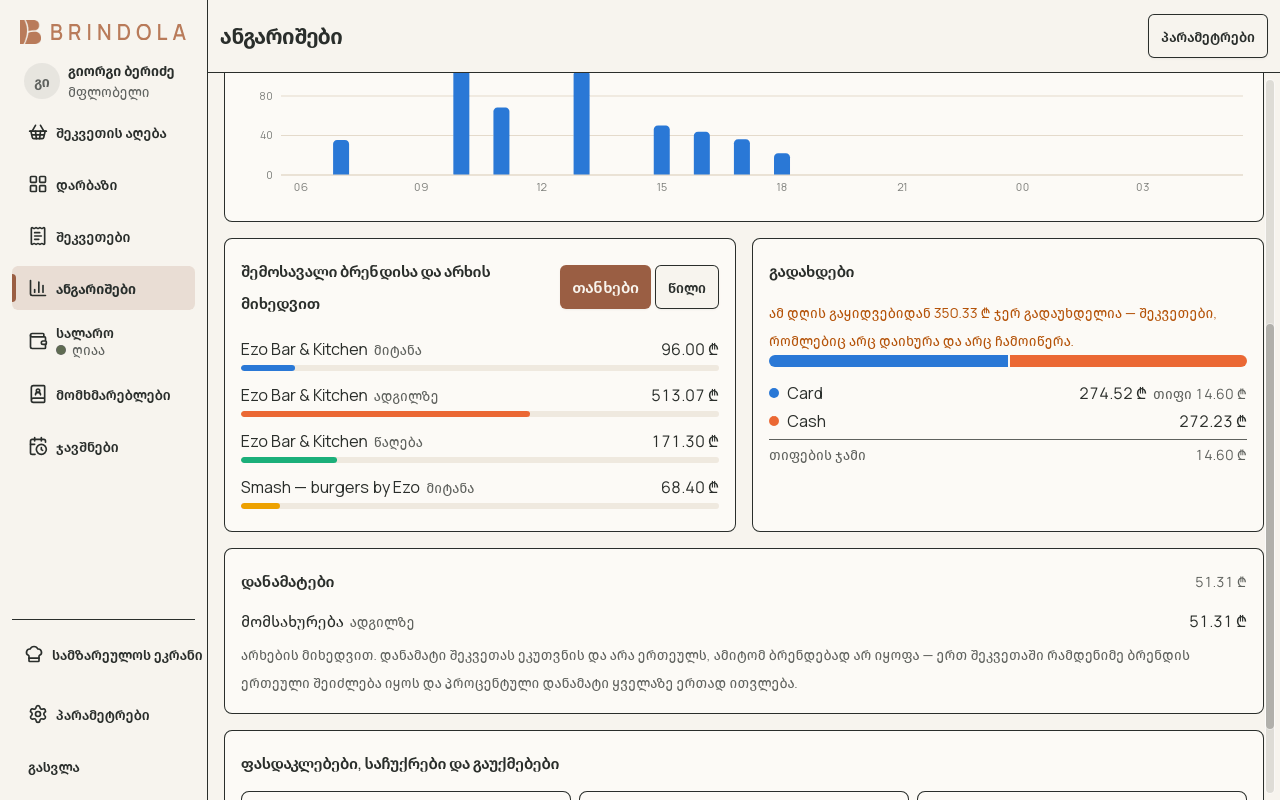Click the Smash — burgers by Ezo progress bar
This screenshot has width=1280, height=800.
pos(480,506)
